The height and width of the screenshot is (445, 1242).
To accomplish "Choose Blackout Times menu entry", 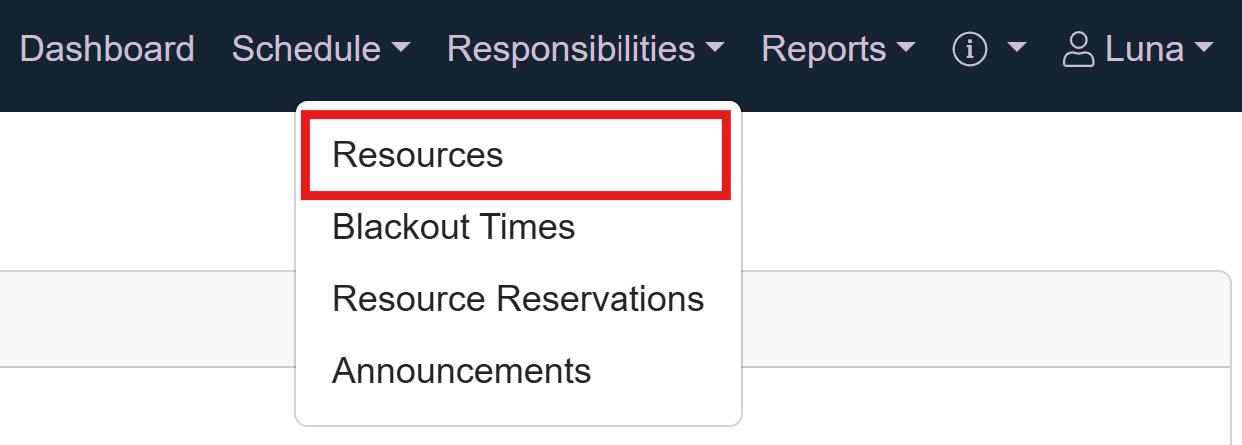I will pos(454,227).
